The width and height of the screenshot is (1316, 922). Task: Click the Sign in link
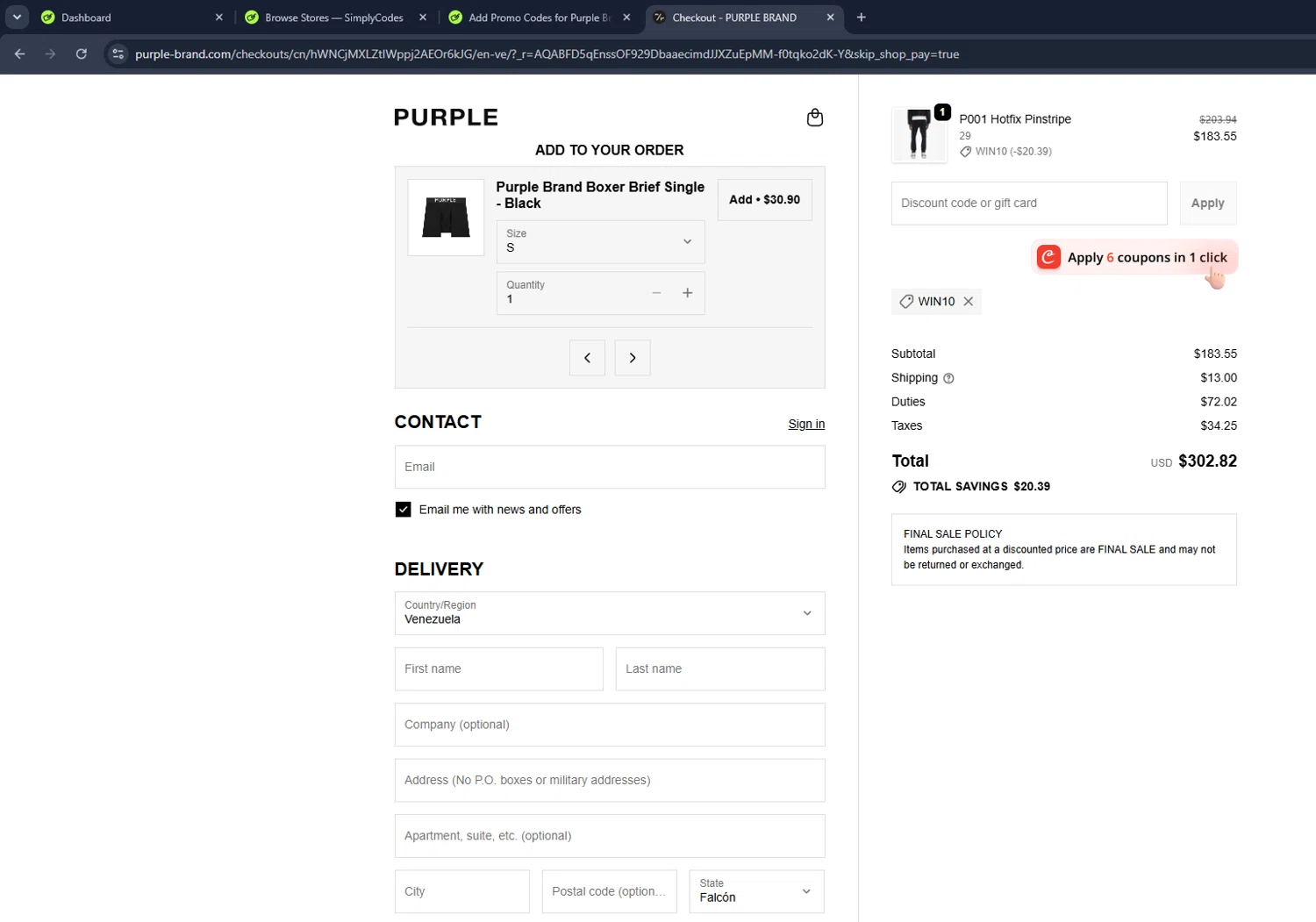806,424
